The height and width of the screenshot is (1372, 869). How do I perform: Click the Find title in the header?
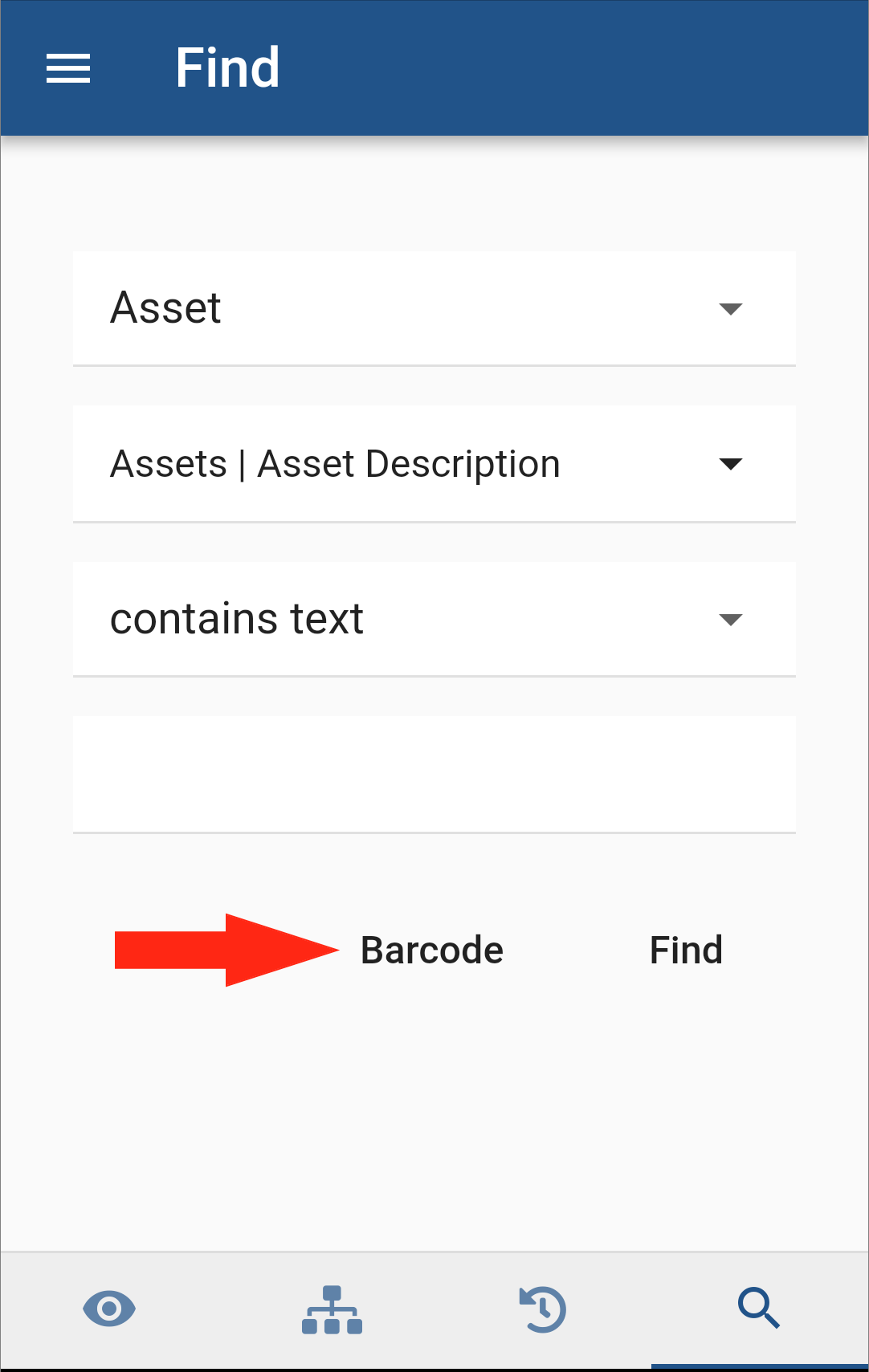point(227,67)
